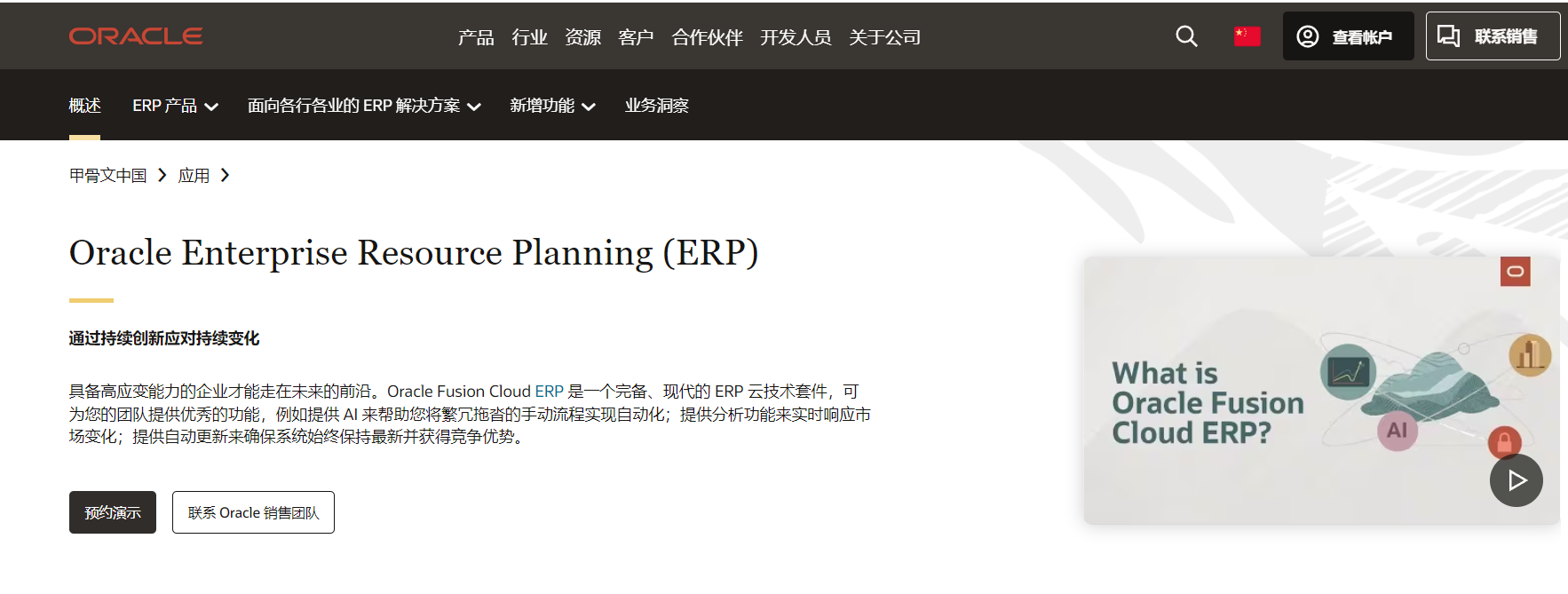The width and height of the screenshot is (1568, 594).
Task: Click the 应用 breadcrumb link
Action: (194, 176)
